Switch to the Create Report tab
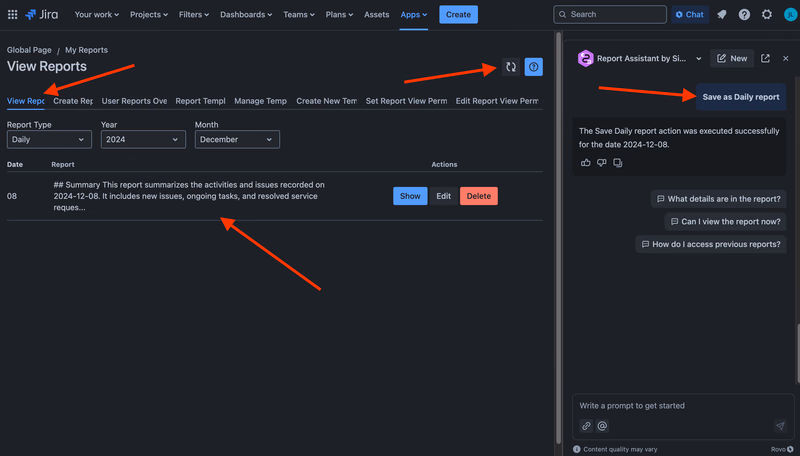Screen dimensions: 800x456 73,101
